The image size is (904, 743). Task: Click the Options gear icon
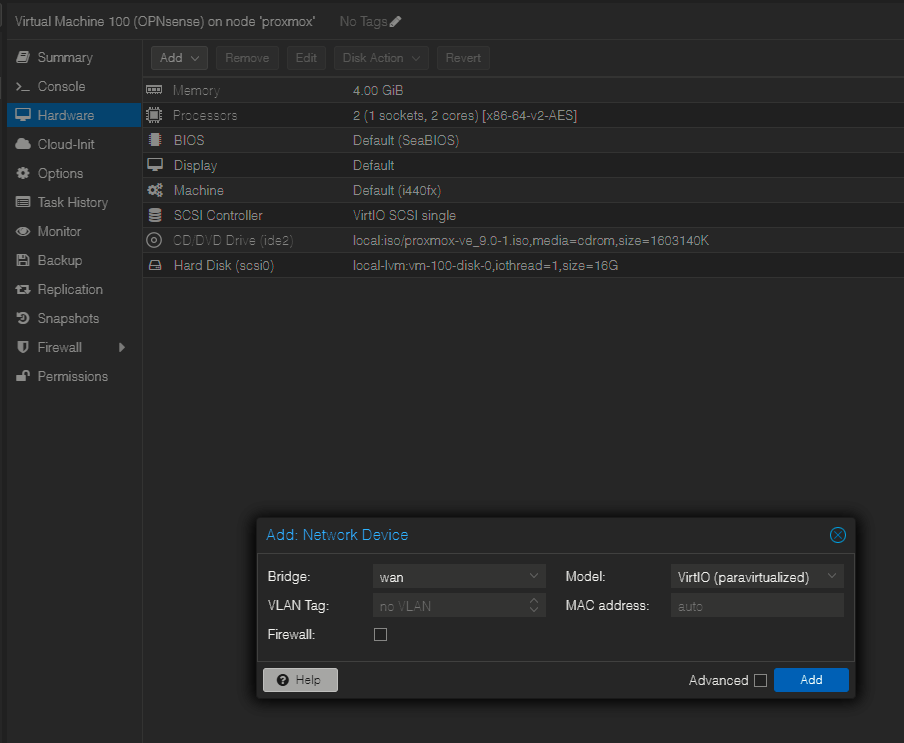[x=23, y=173]
